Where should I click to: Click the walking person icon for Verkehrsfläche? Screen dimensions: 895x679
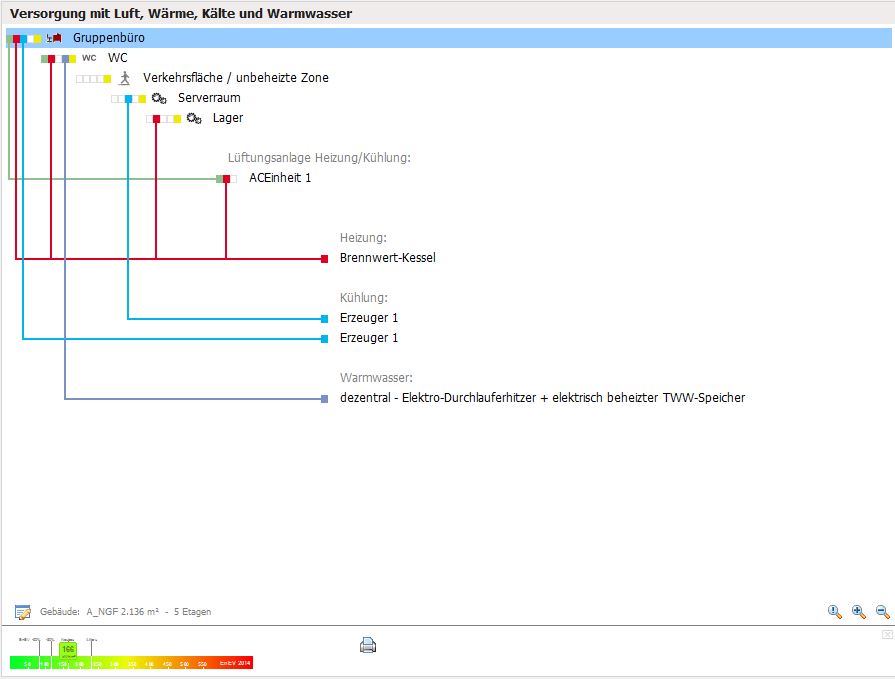(x=124, y=78)
